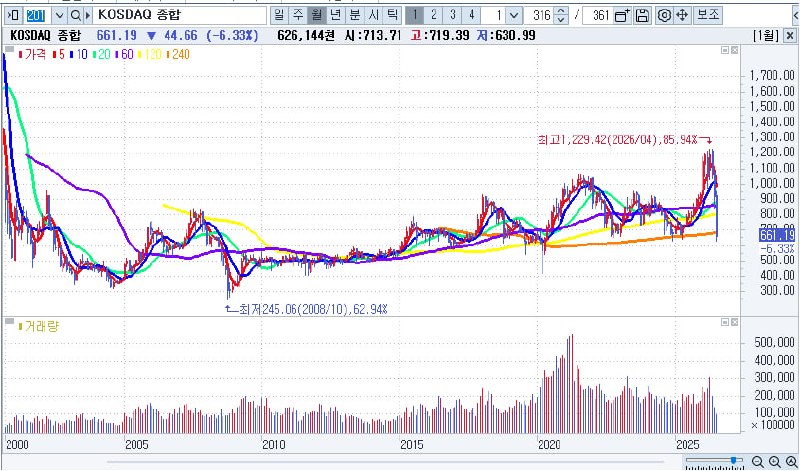Click the 316 bar count field
800x471 pixels.
tap(540, 16)
